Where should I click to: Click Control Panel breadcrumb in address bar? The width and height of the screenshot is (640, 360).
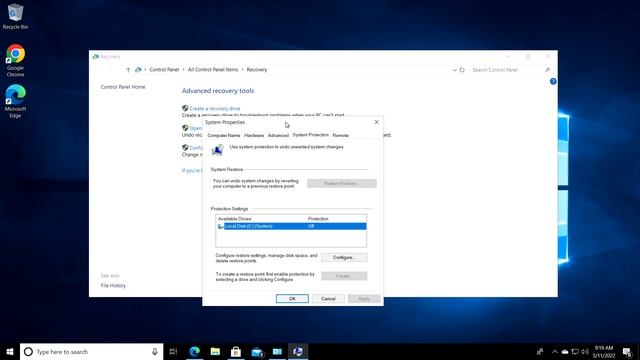point(164,70)
